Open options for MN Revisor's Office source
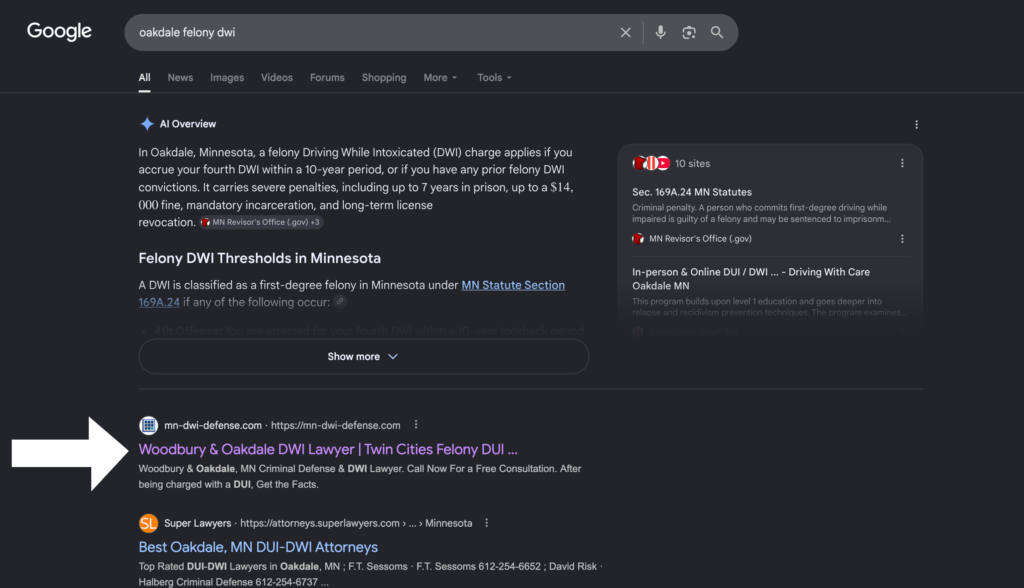The width and height of the screenshot is (1024, 588). (902, 238)
